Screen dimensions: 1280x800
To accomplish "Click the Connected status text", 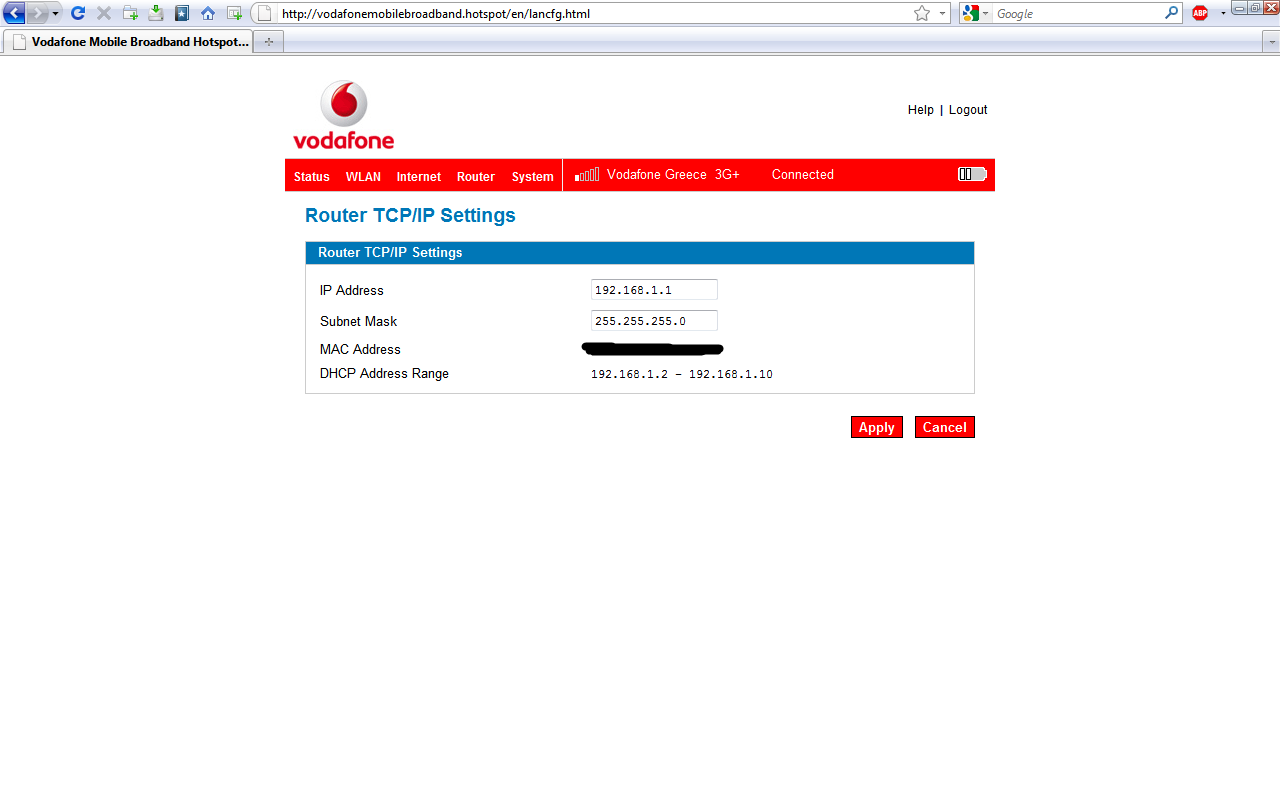I will click(803, 174).
